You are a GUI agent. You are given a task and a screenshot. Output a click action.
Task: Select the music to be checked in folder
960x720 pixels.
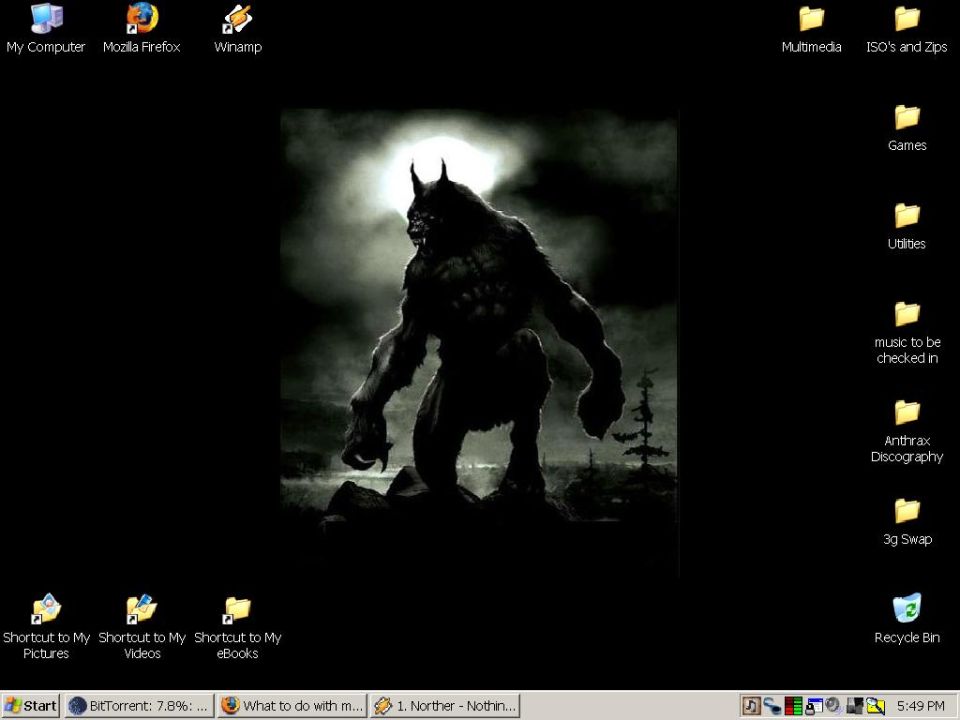pos(907,332)
